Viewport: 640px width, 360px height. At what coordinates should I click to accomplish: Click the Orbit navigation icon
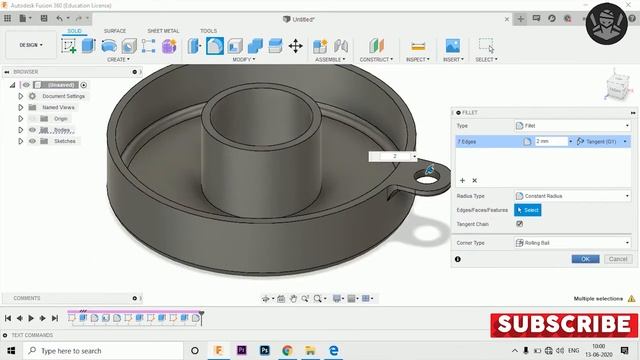tap(266, 299)
